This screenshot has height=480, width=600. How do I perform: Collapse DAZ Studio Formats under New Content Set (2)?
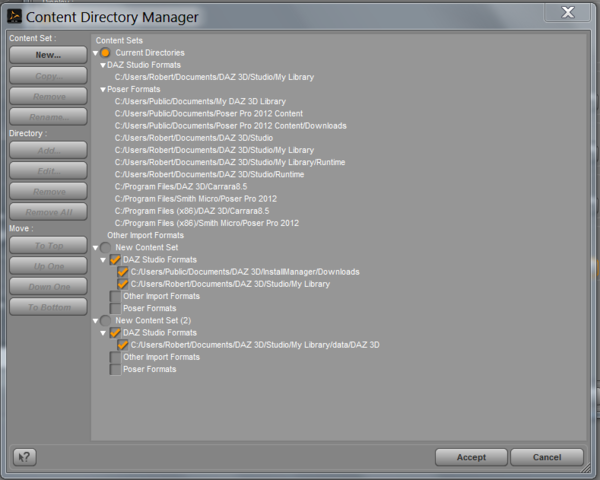103,333
